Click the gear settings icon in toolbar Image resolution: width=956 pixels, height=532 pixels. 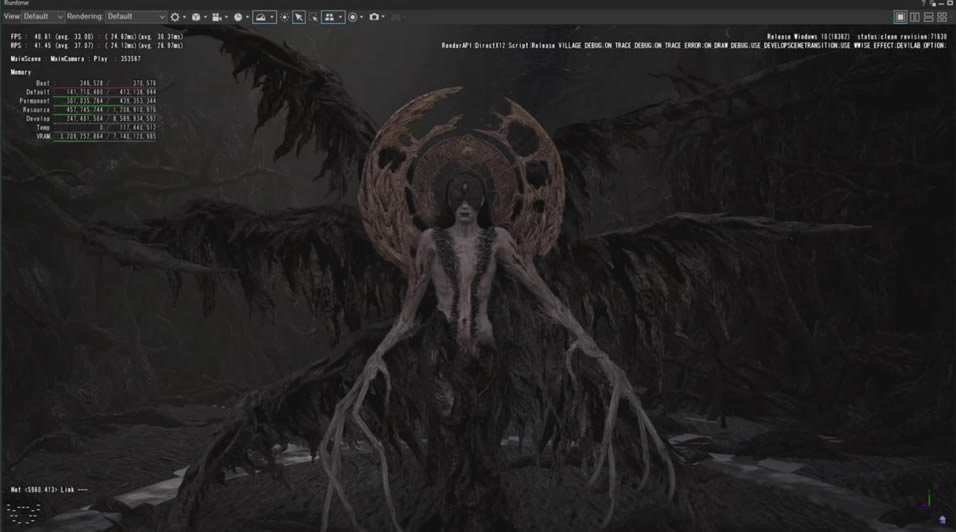(175, 17)
